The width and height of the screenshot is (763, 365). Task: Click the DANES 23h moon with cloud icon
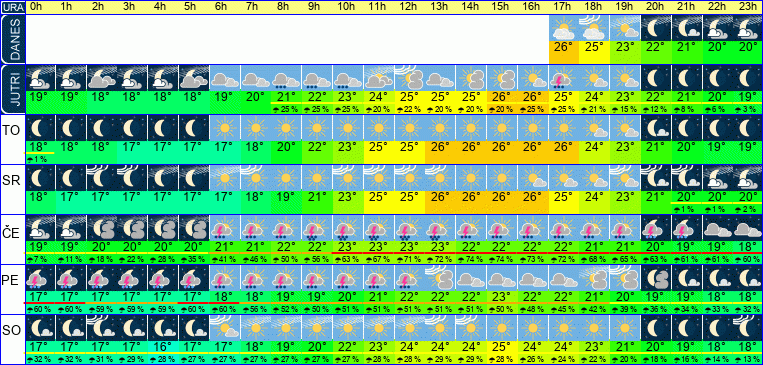(748, 28)
